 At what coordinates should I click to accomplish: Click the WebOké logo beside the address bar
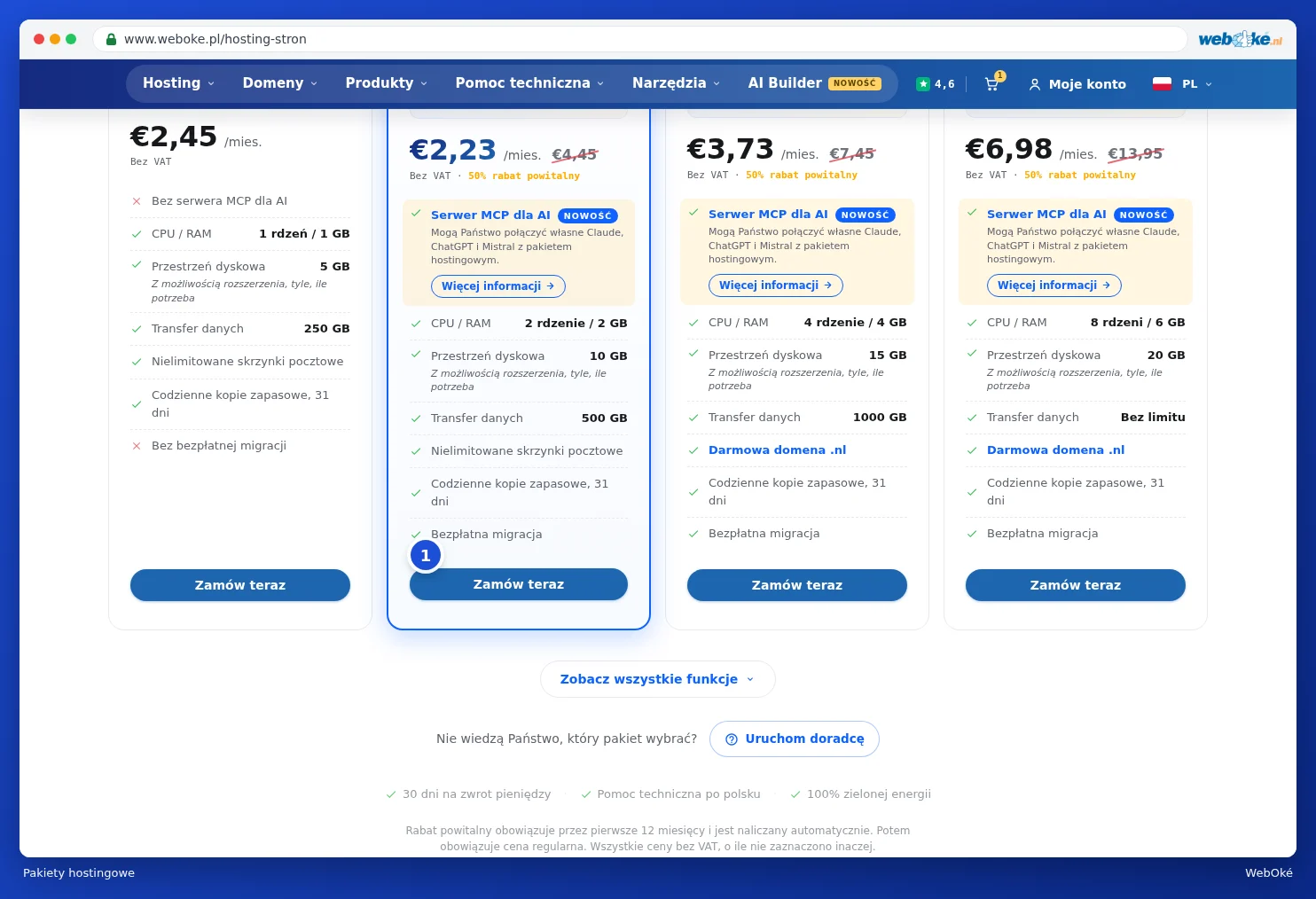pyautogui.click(x=1240, y=39)
